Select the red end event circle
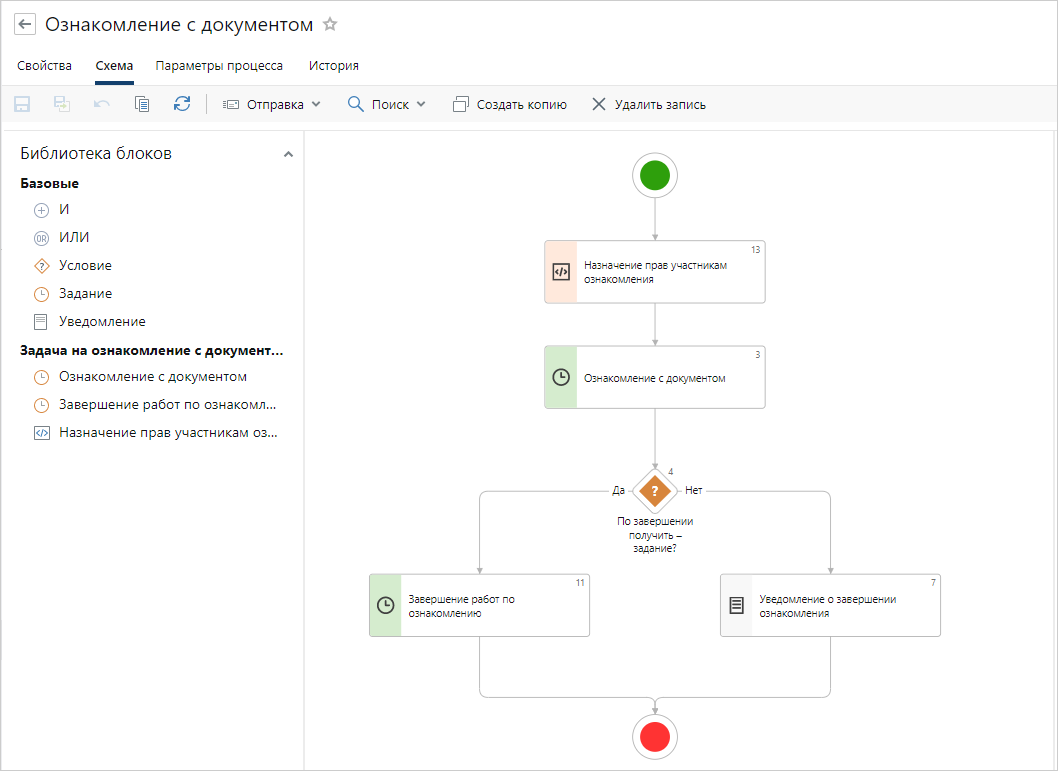Image resolution: width=1058 pixels, height=771 pixels. 654,737
